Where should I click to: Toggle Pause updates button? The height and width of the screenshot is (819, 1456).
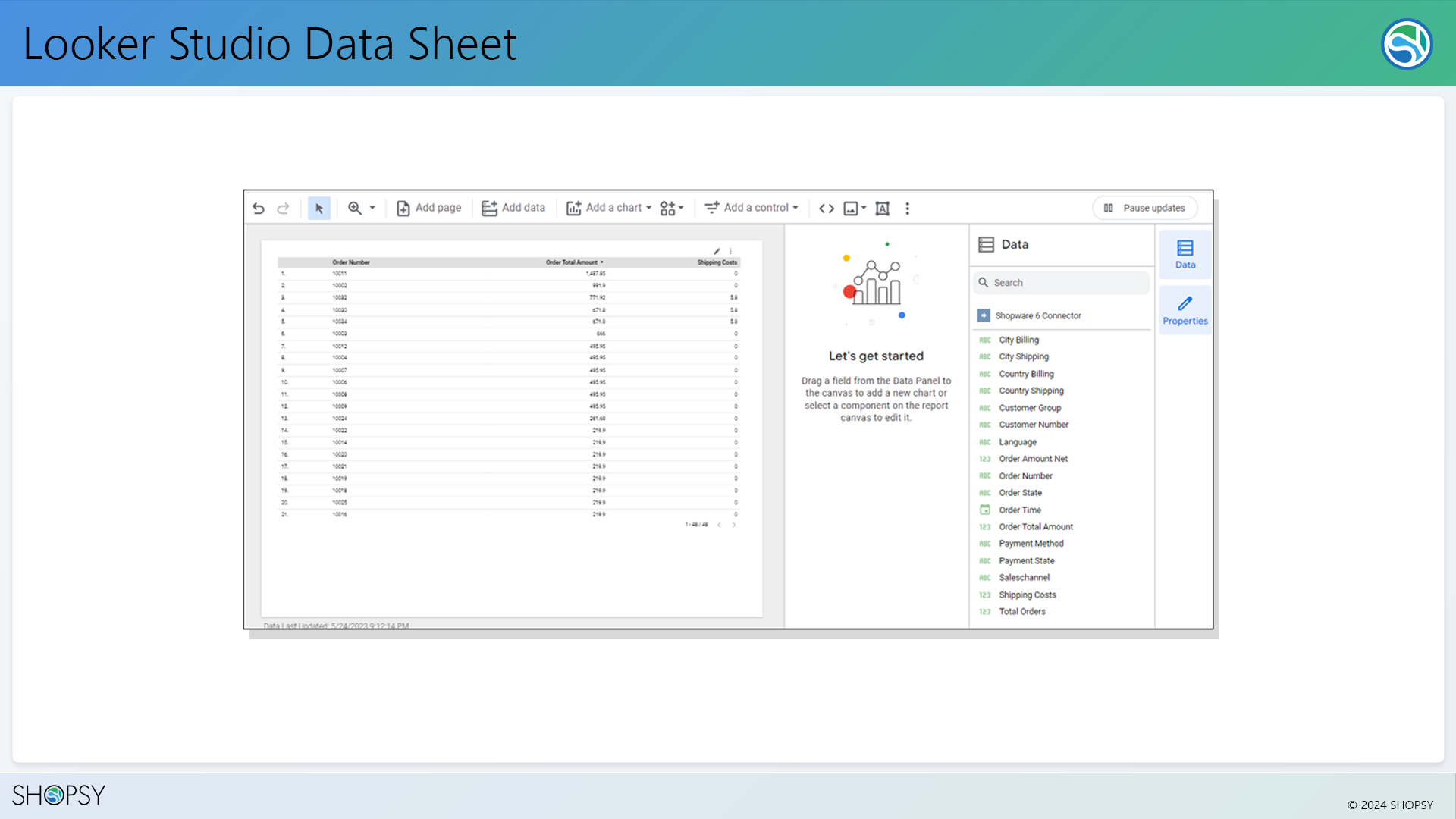click(x=1145, y=208)
